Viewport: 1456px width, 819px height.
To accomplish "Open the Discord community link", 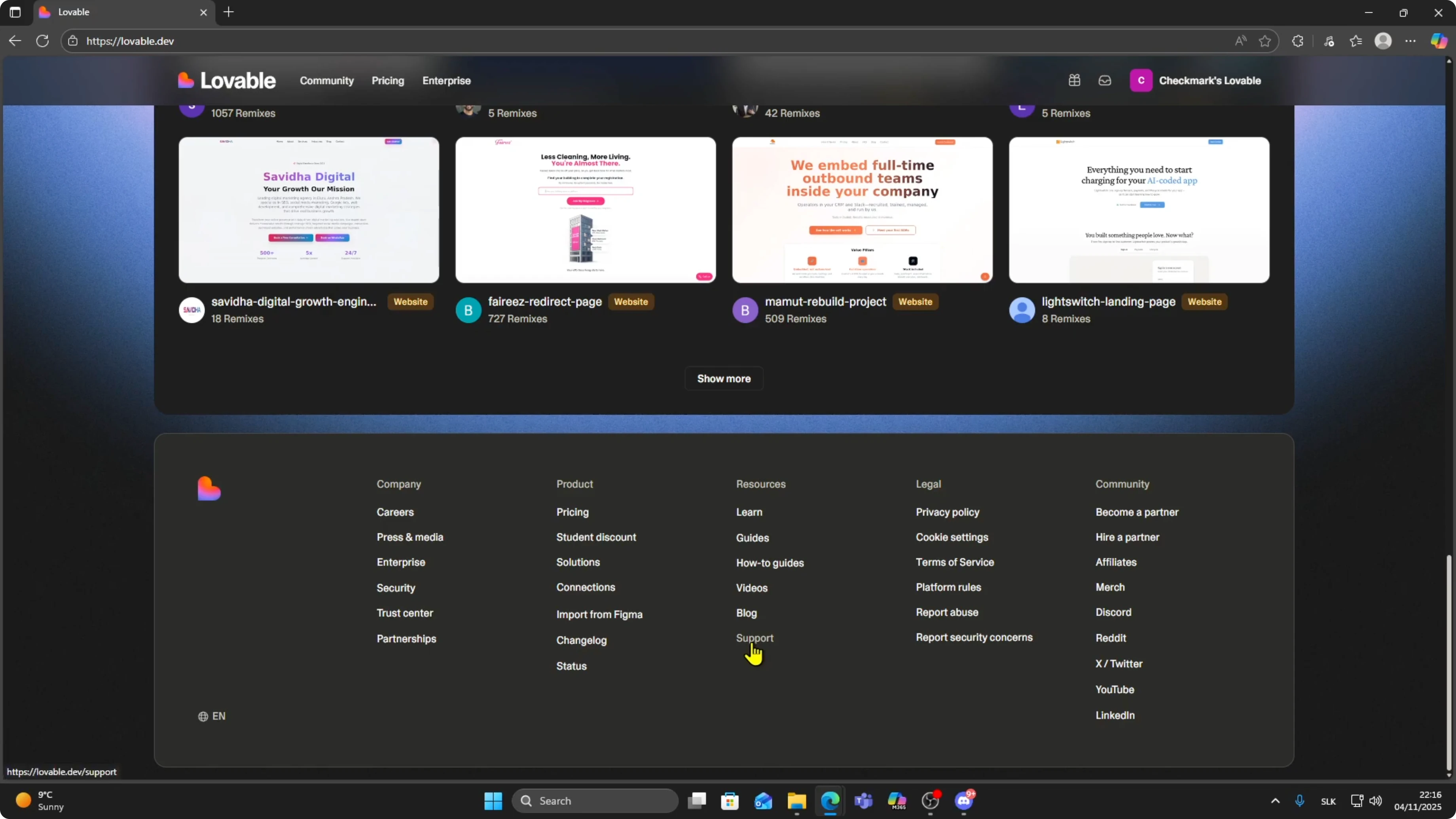I will tap(1113, 612).
